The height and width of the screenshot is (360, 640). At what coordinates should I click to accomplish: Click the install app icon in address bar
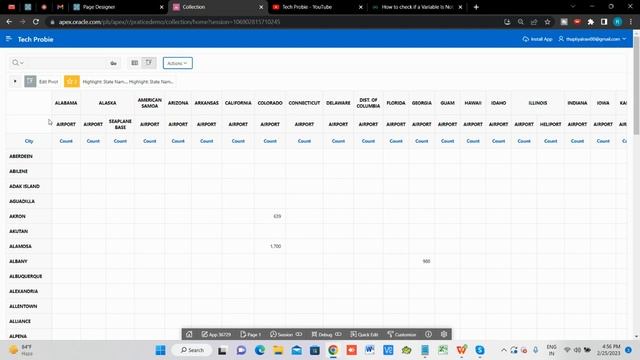pos(507,22)
